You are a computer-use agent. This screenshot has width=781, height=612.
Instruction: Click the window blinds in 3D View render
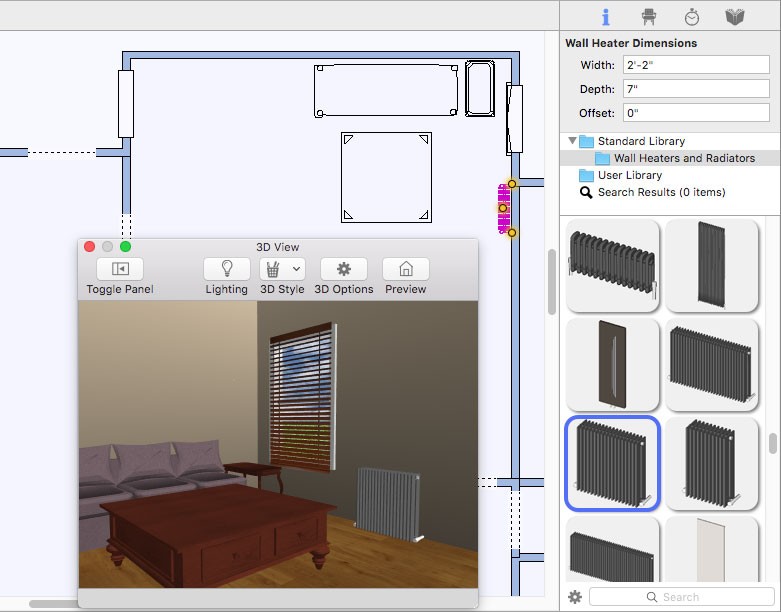point(302,396)
